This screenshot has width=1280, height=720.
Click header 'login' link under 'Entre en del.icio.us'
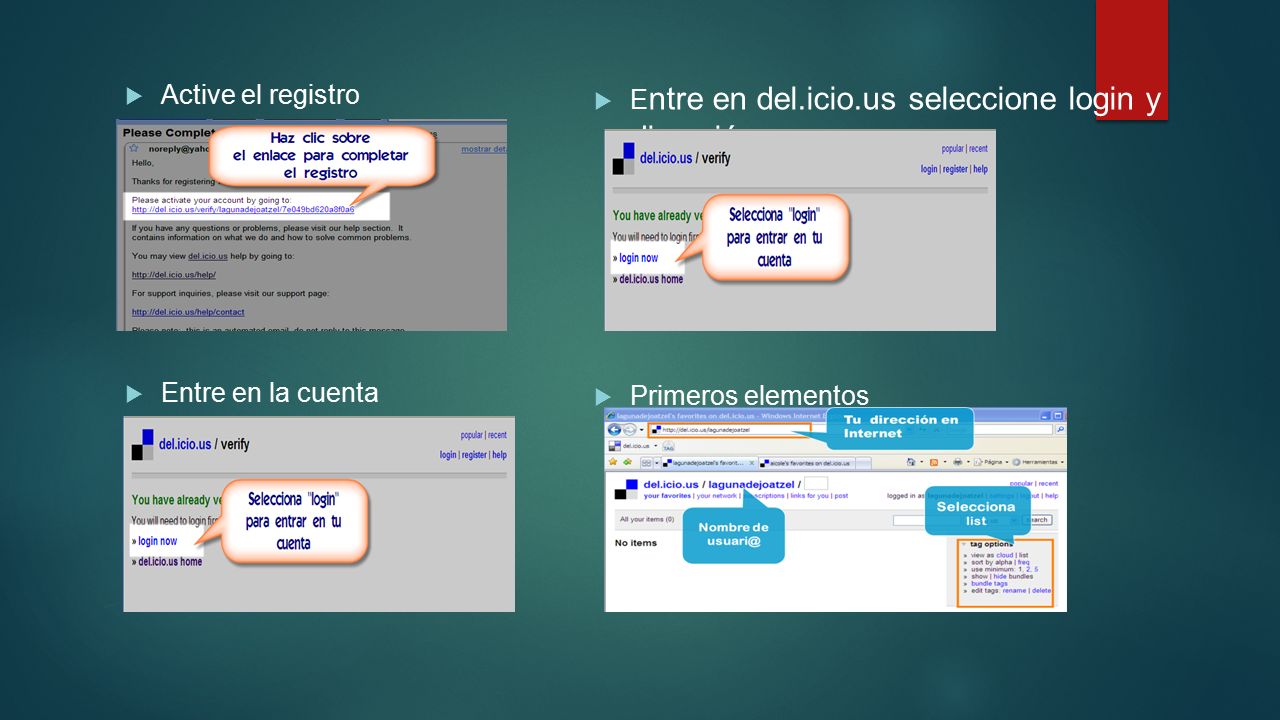pyautogui.click(x=929, y=169)
